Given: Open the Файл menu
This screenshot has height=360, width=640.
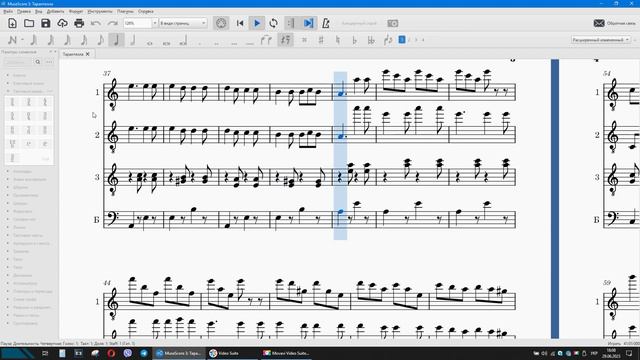Looking at the screenshot, I should point(8,11).
